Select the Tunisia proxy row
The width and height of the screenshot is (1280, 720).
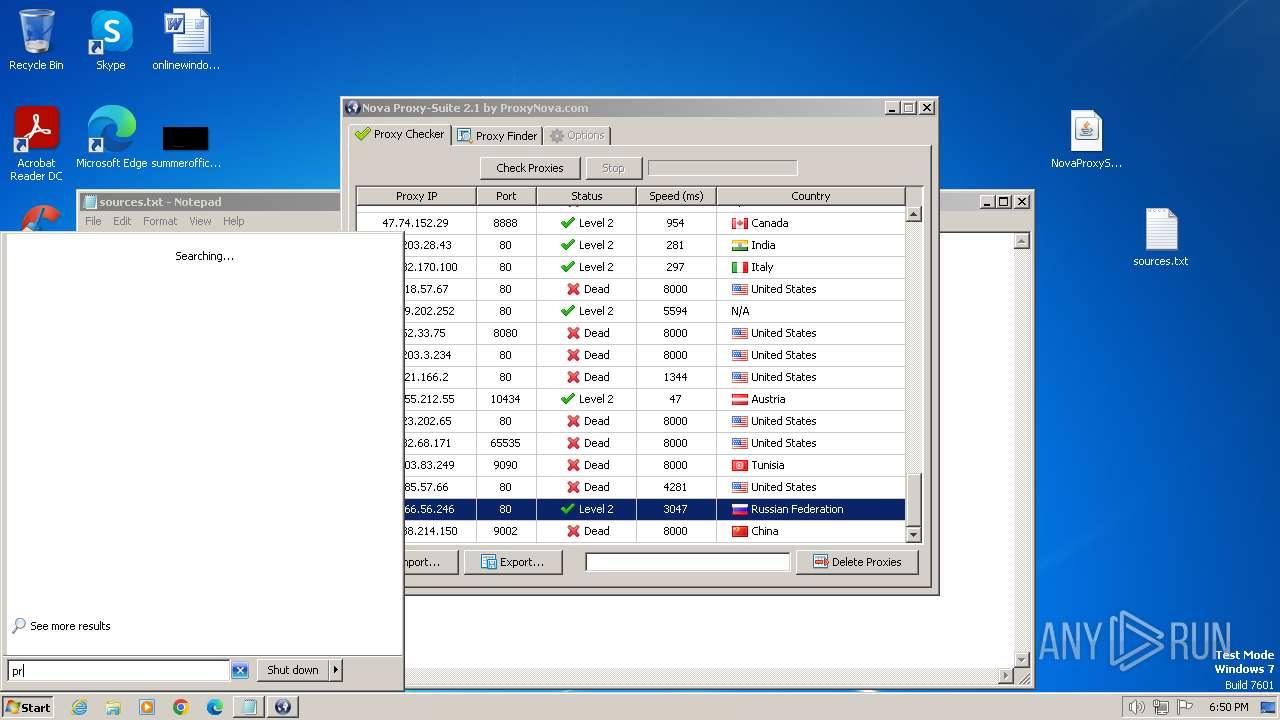click(x=631, y=465)
